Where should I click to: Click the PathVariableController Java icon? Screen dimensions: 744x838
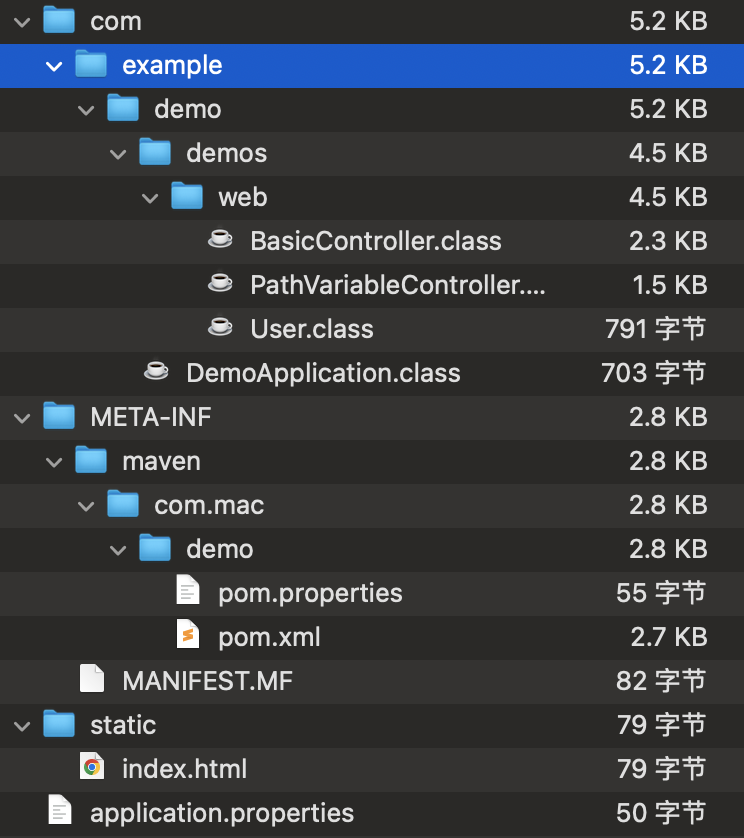219,285
